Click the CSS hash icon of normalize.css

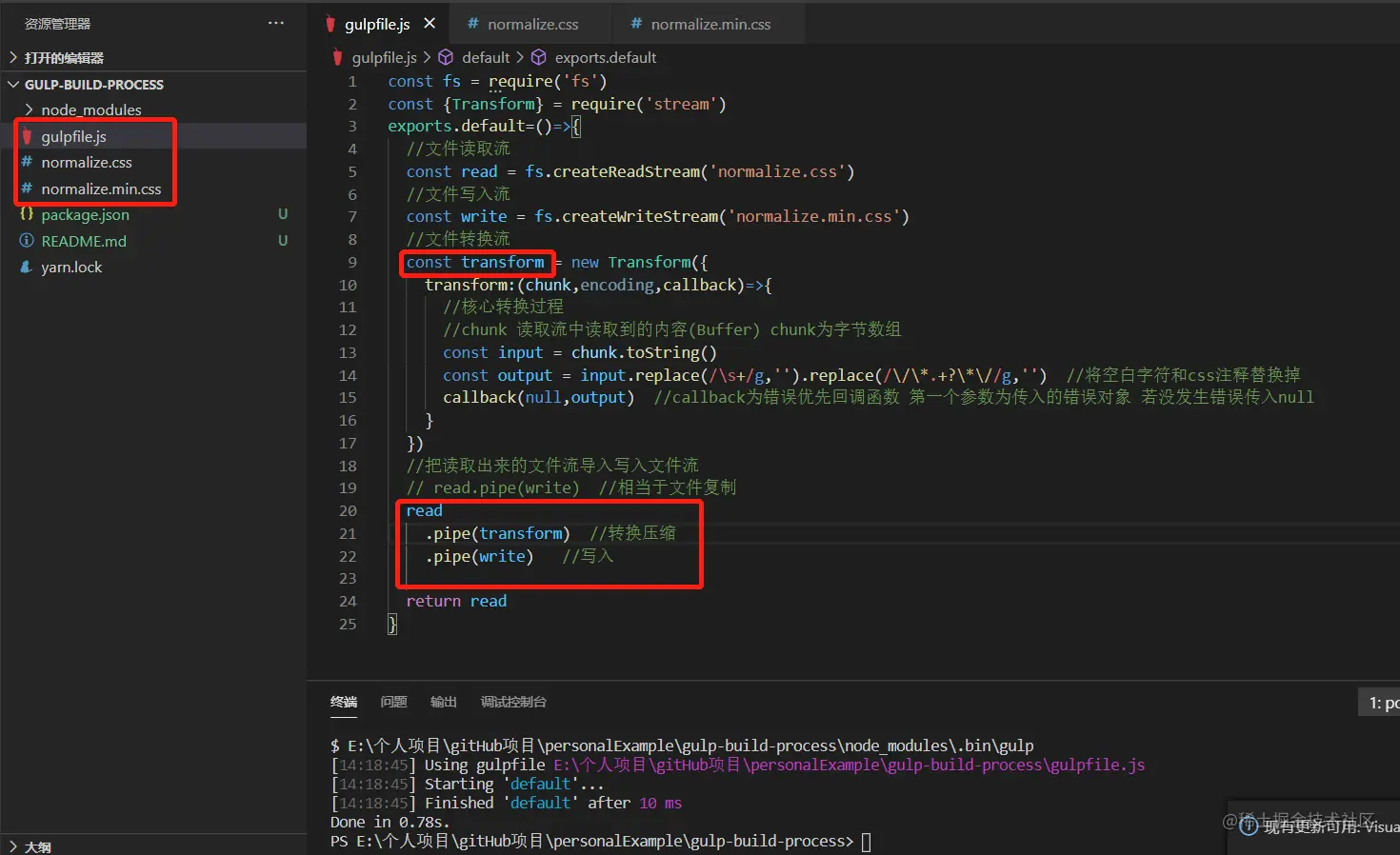pos(27,162)
